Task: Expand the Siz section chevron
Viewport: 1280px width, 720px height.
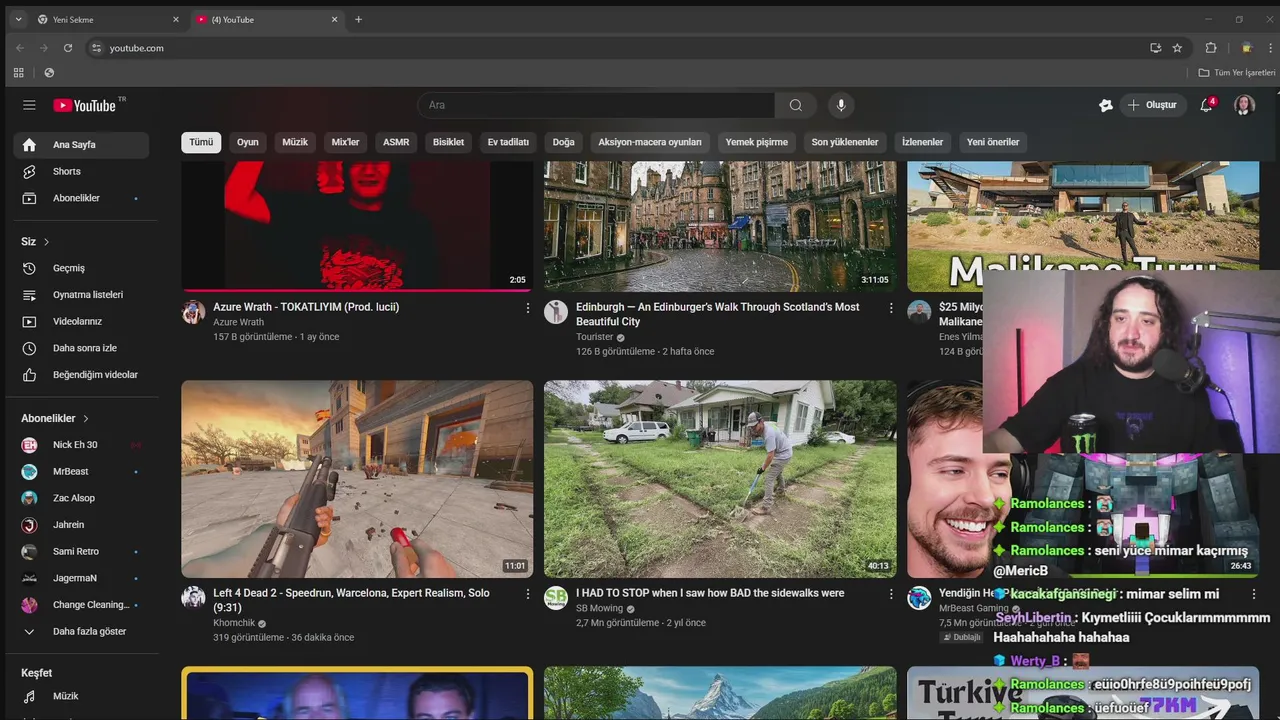Action: pyautogui.click(x=46, y=242)
